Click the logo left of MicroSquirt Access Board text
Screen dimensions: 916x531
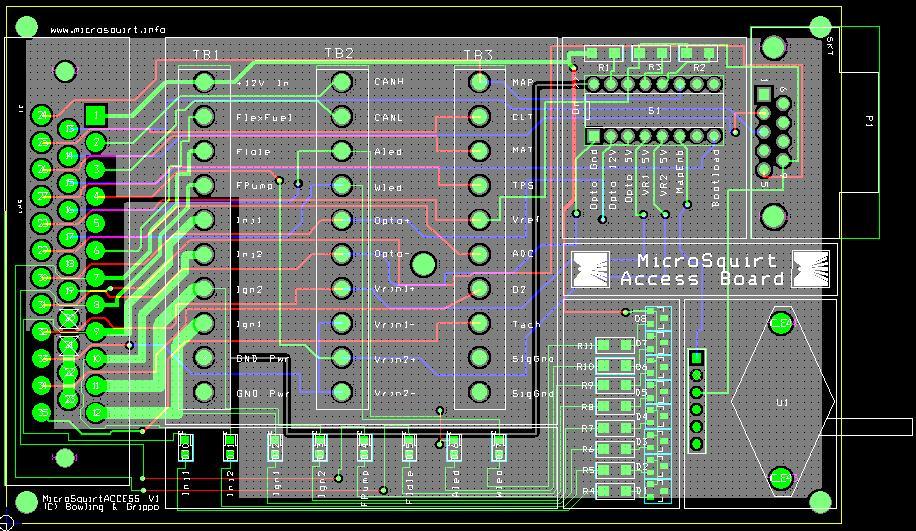tap(591, 269)
